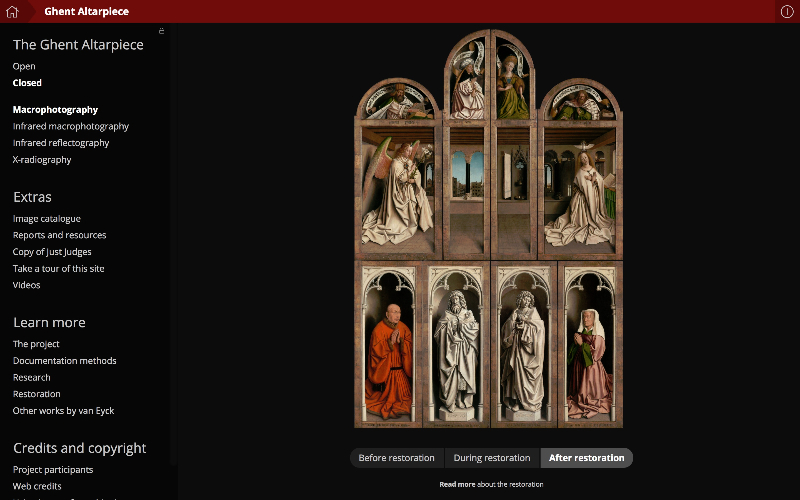Choose X-radiography imaging mode
Image resolution: width=800 pixels, height=500 pixels.
point(42,160)
